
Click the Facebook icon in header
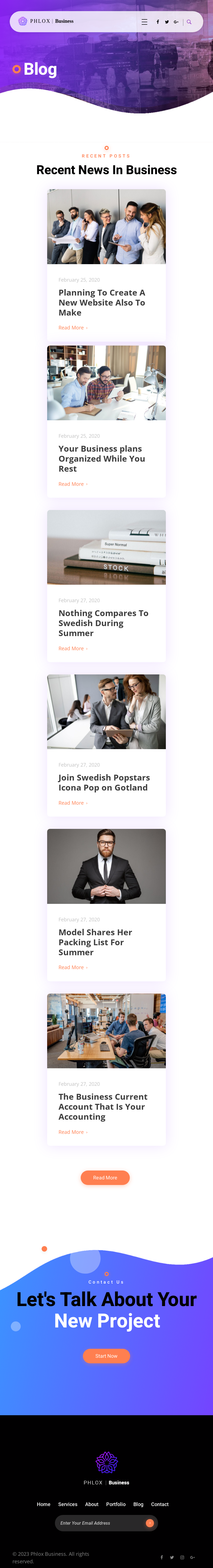158,22
